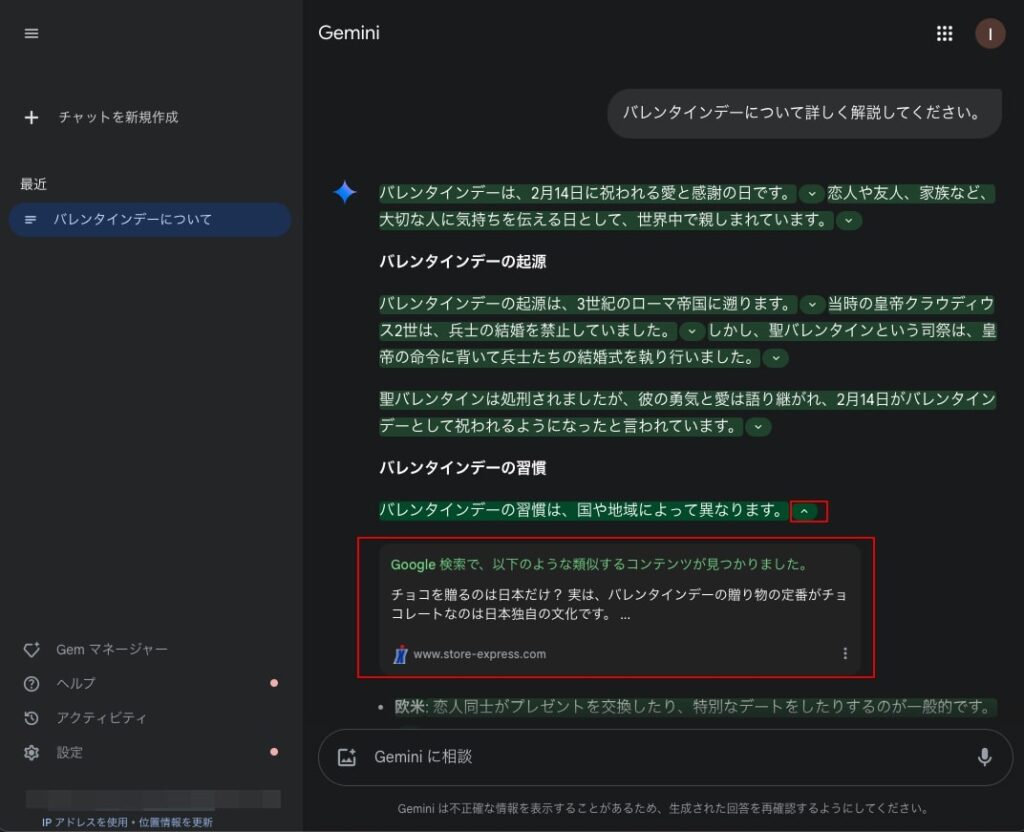Screen dimensions: 1024x832
Task: Select チャットを新規作成 in sidebar
Action: click(118, 118)
